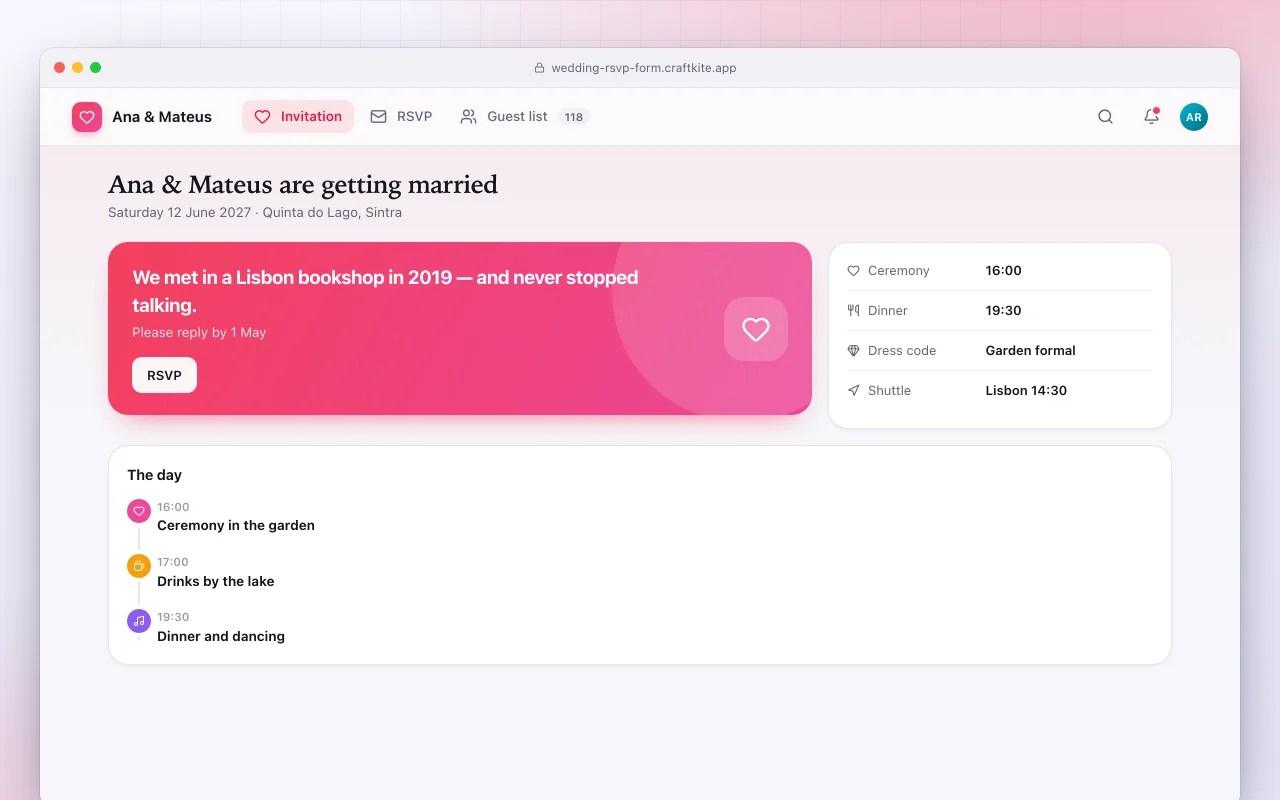Click the 17:00 timeline time label
Image resolution: width=1280 pixels, height=800 pixels.
pyautogui.click(x=173, y=562)
